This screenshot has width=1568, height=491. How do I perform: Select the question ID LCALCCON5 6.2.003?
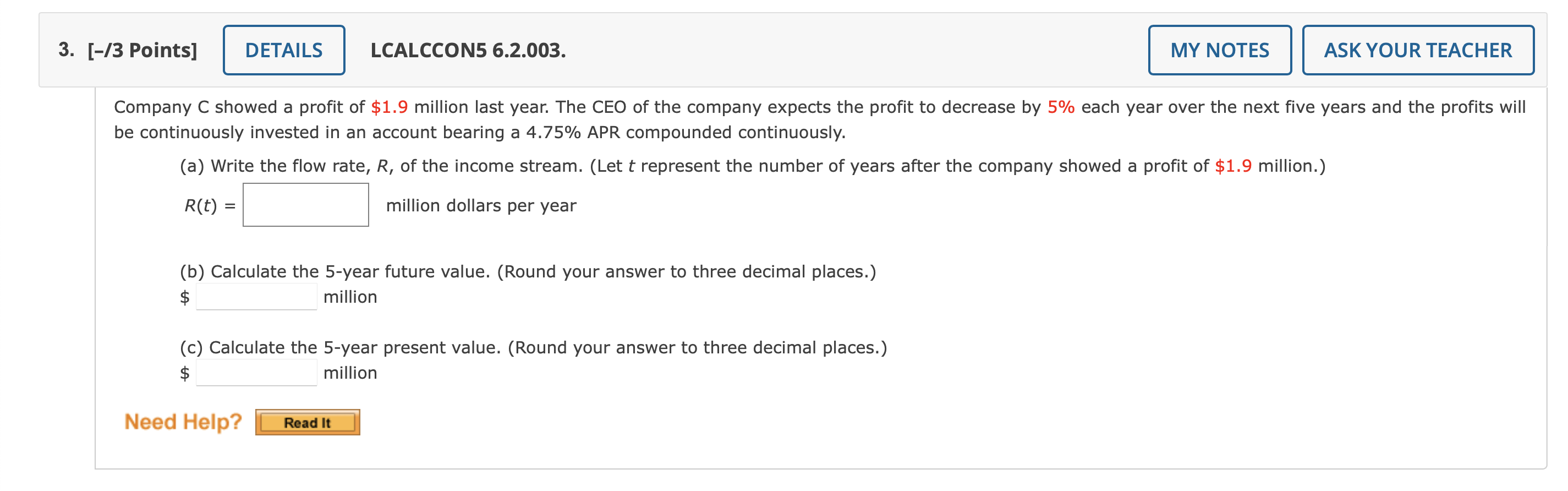[x=468, y=51]
